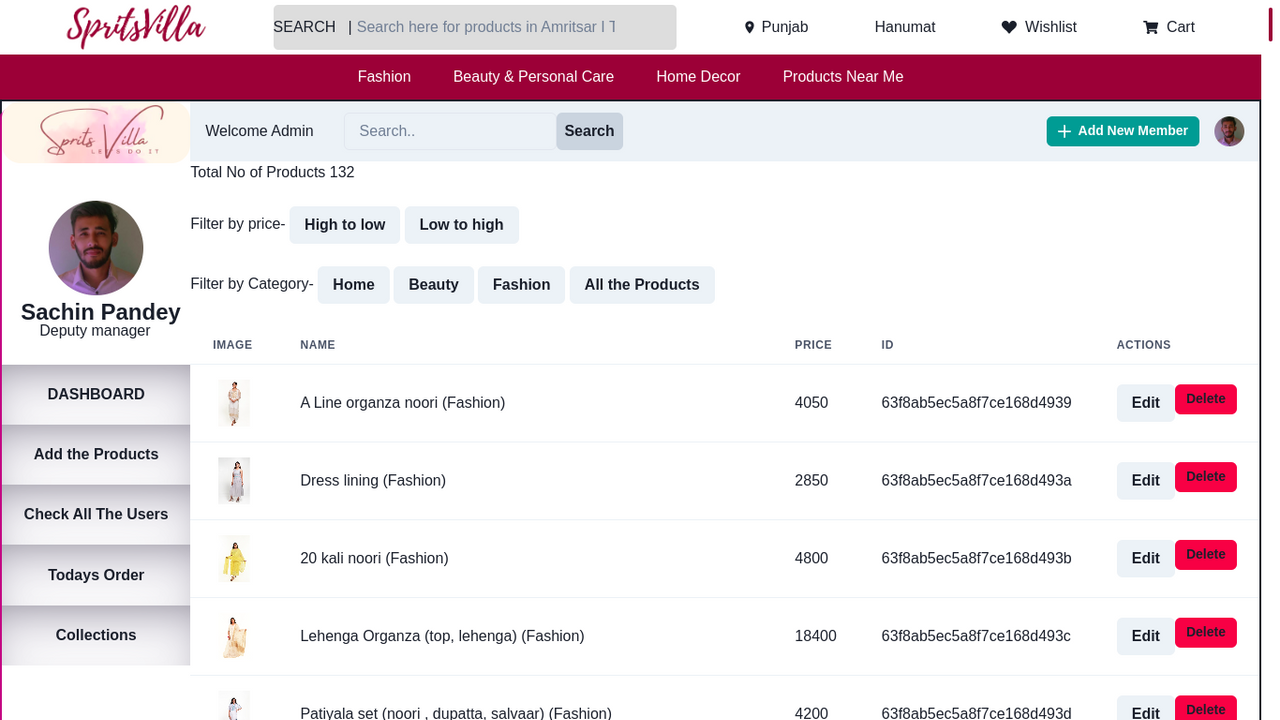Screen dimensions: 1280x720
Task: Delete the Dress lining product
Action: click(1205, 477)
